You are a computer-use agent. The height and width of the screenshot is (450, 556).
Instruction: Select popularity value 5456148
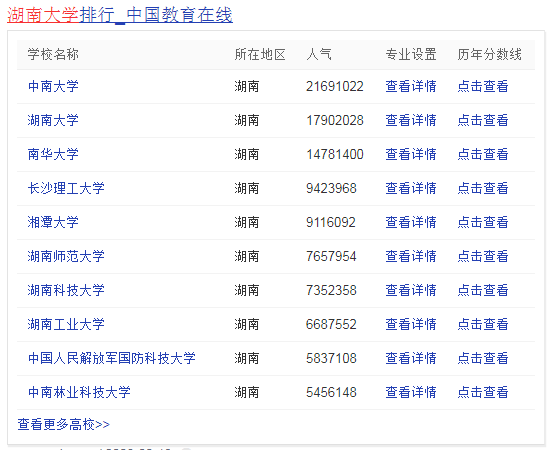(331, 393)
